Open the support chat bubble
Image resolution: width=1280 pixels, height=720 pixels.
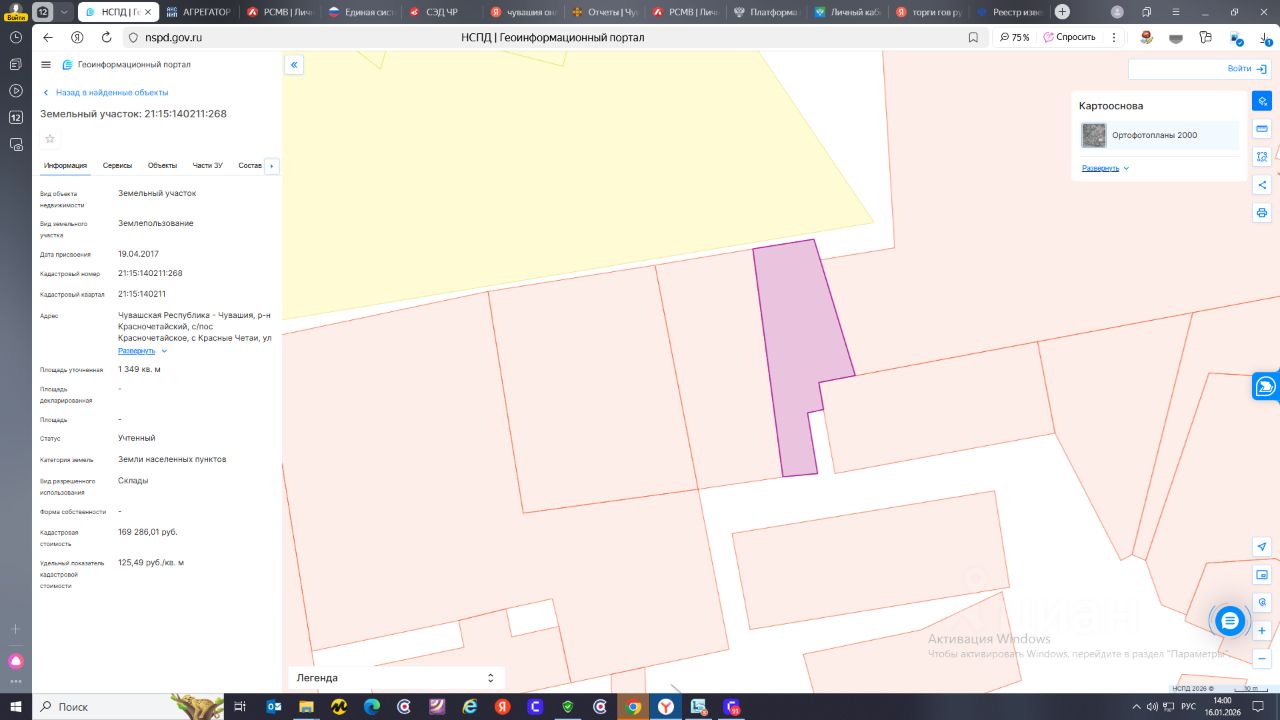tap(1230, 621)
